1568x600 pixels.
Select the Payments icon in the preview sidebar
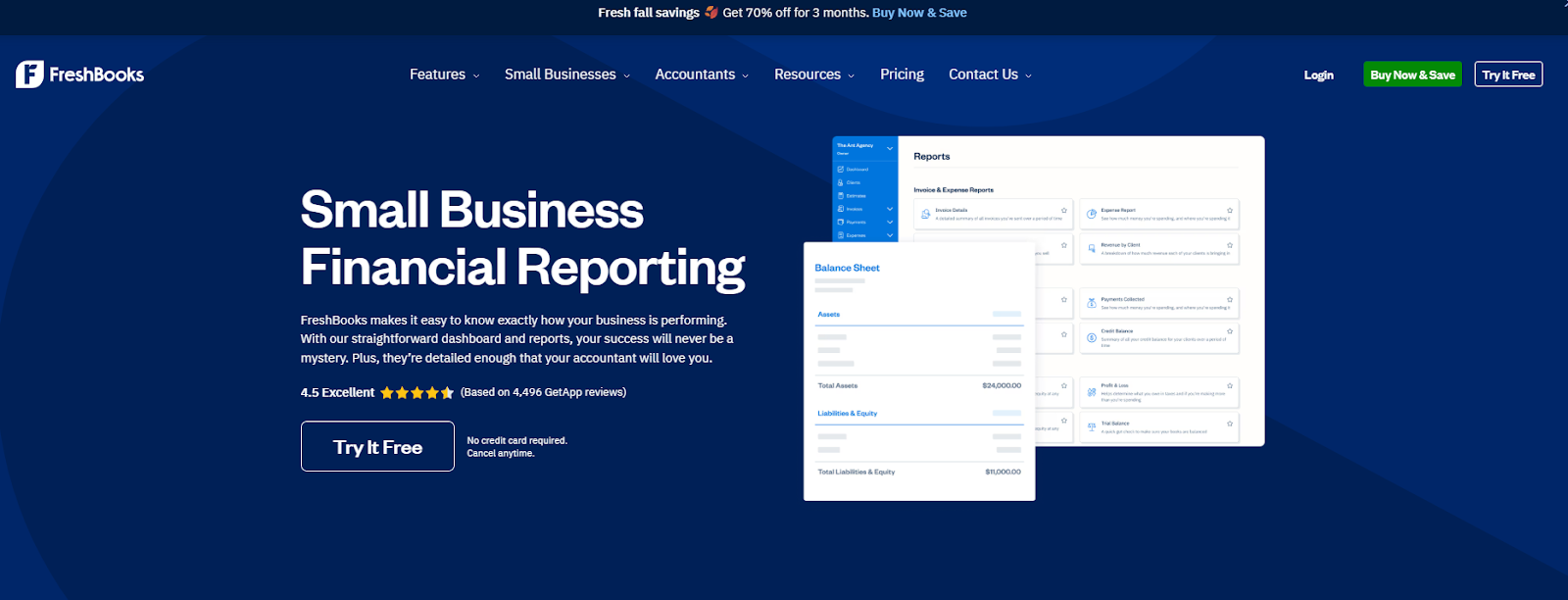840,223
